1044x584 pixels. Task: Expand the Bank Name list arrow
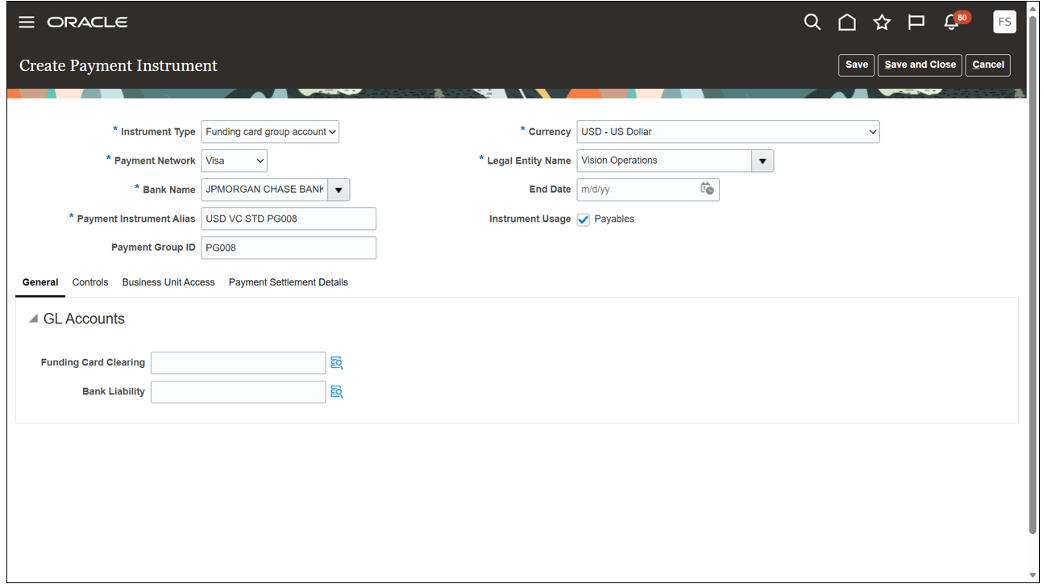tap(338, 190)
